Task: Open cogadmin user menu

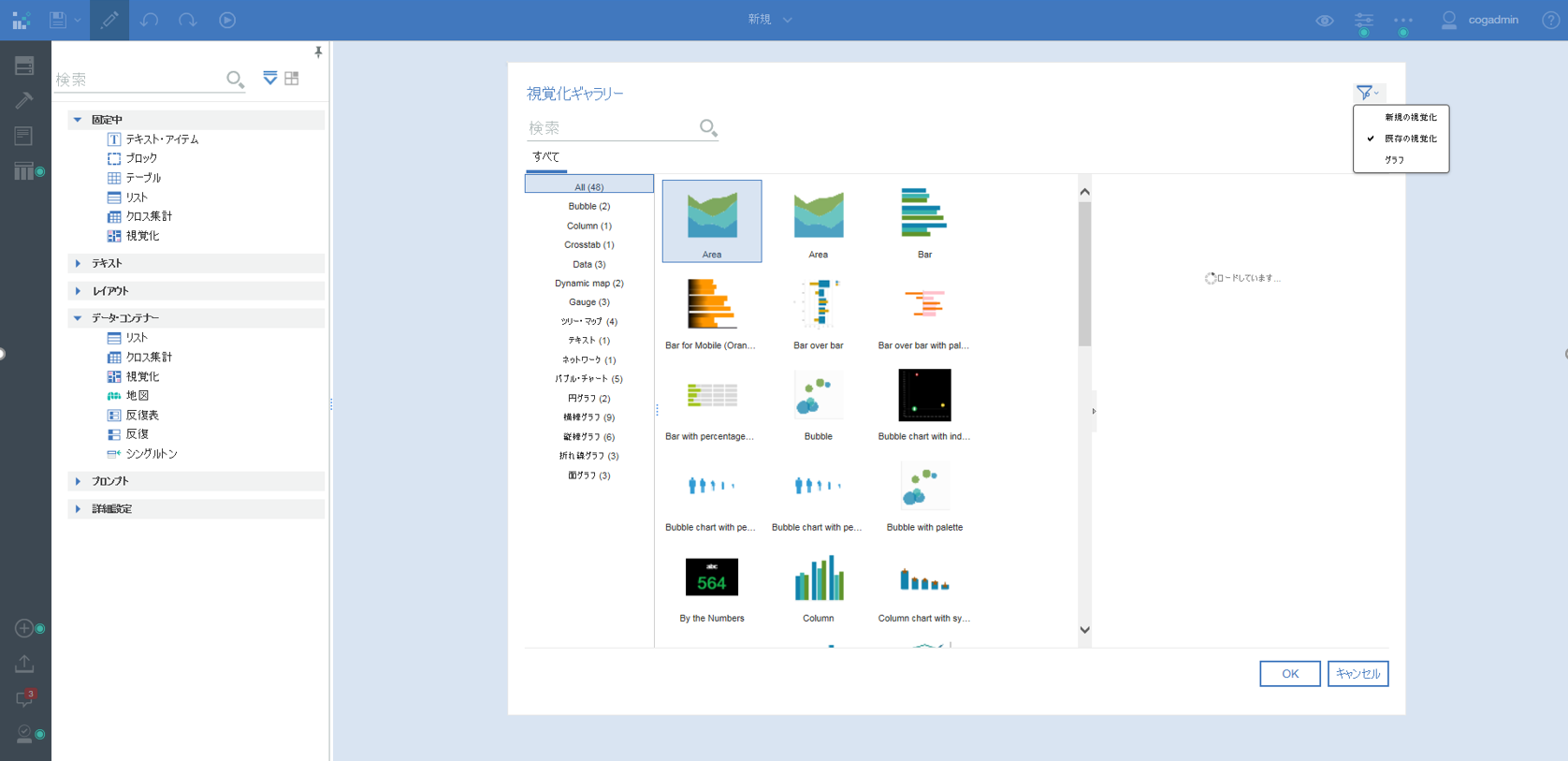Action: point(1480,20)
